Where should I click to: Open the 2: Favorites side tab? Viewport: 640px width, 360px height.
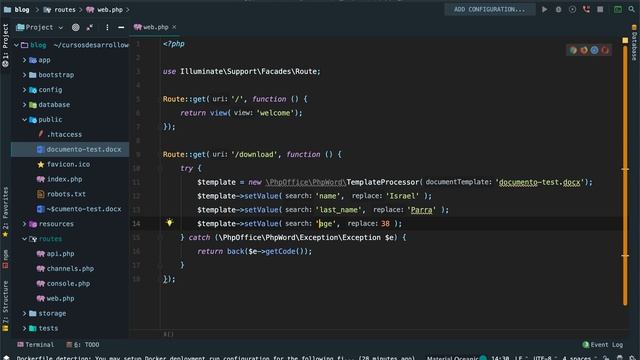5,212
